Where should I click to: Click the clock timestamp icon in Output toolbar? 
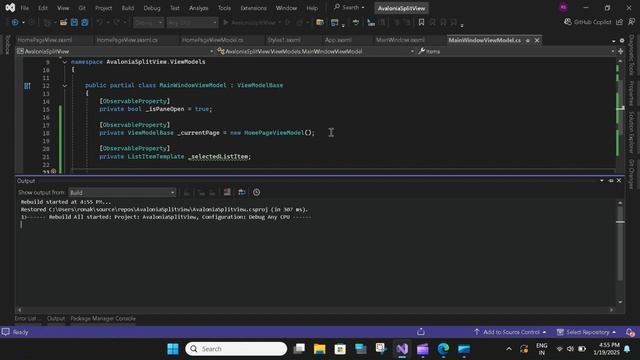coord(256,192)
